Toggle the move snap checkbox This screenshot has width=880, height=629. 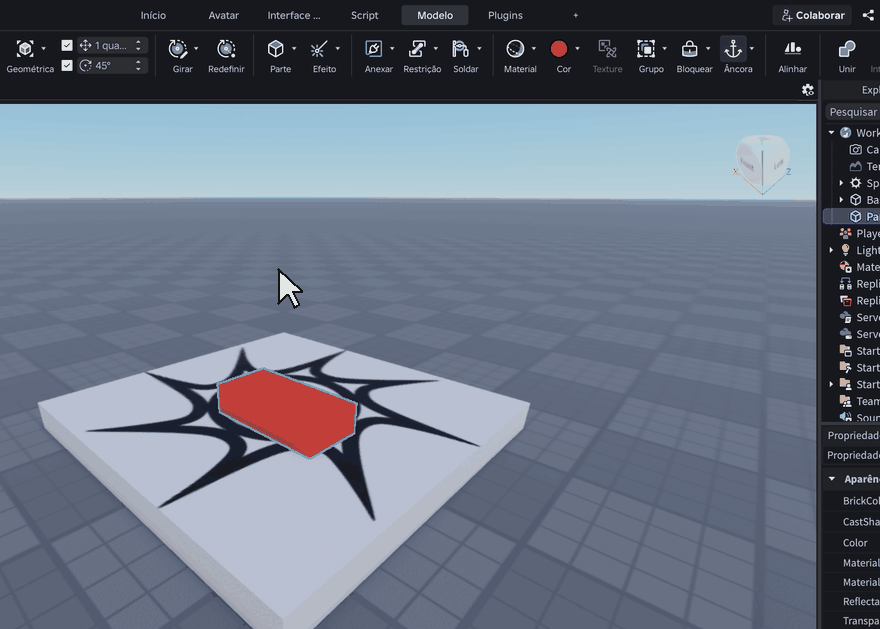point(67,45)
